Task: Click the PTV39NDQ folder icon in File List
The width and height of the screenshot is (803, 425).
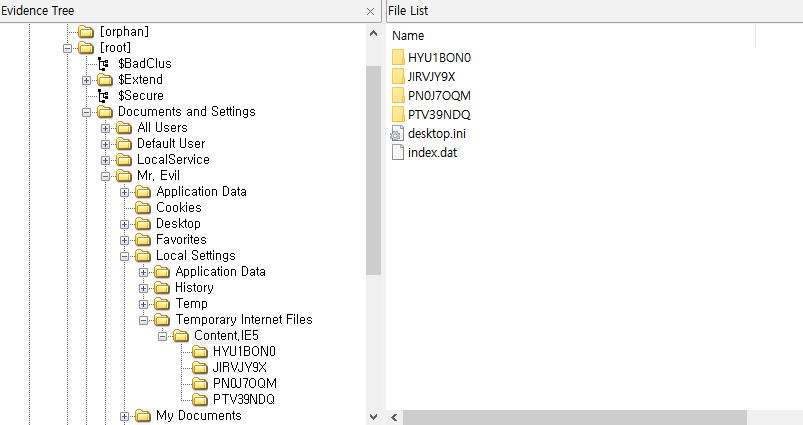Action: (x=398, y=114)
